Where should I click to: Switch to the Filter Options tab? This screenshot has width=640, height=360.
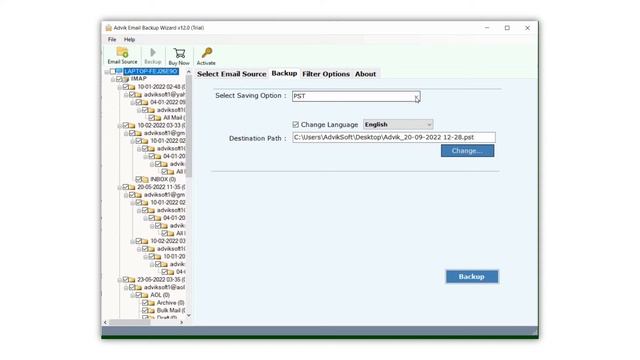coord(326,74)
